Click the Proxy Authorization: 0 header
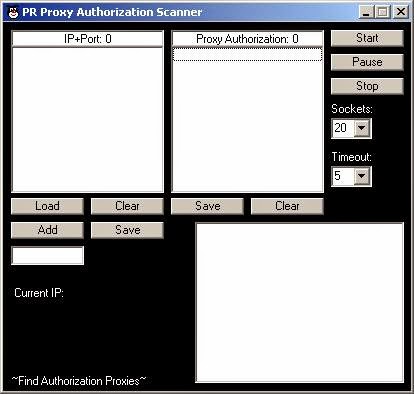This screenshot has width=414, height=394. point(247,39)
